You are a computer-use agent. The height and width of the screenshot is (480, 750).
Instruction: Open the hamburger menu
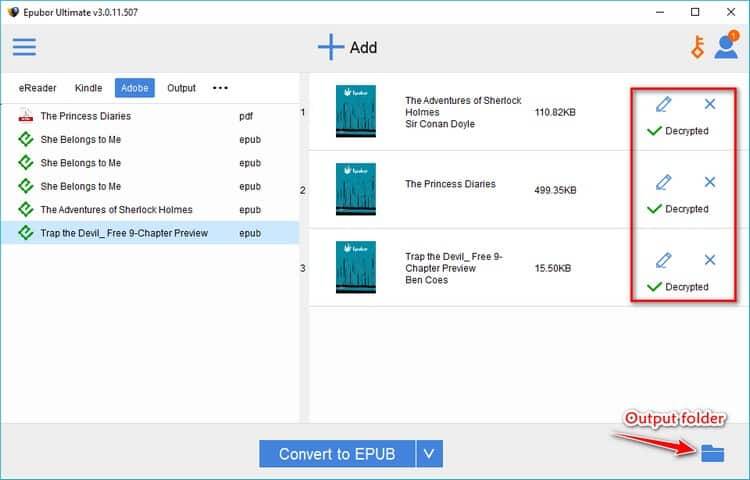pos(24,47)
